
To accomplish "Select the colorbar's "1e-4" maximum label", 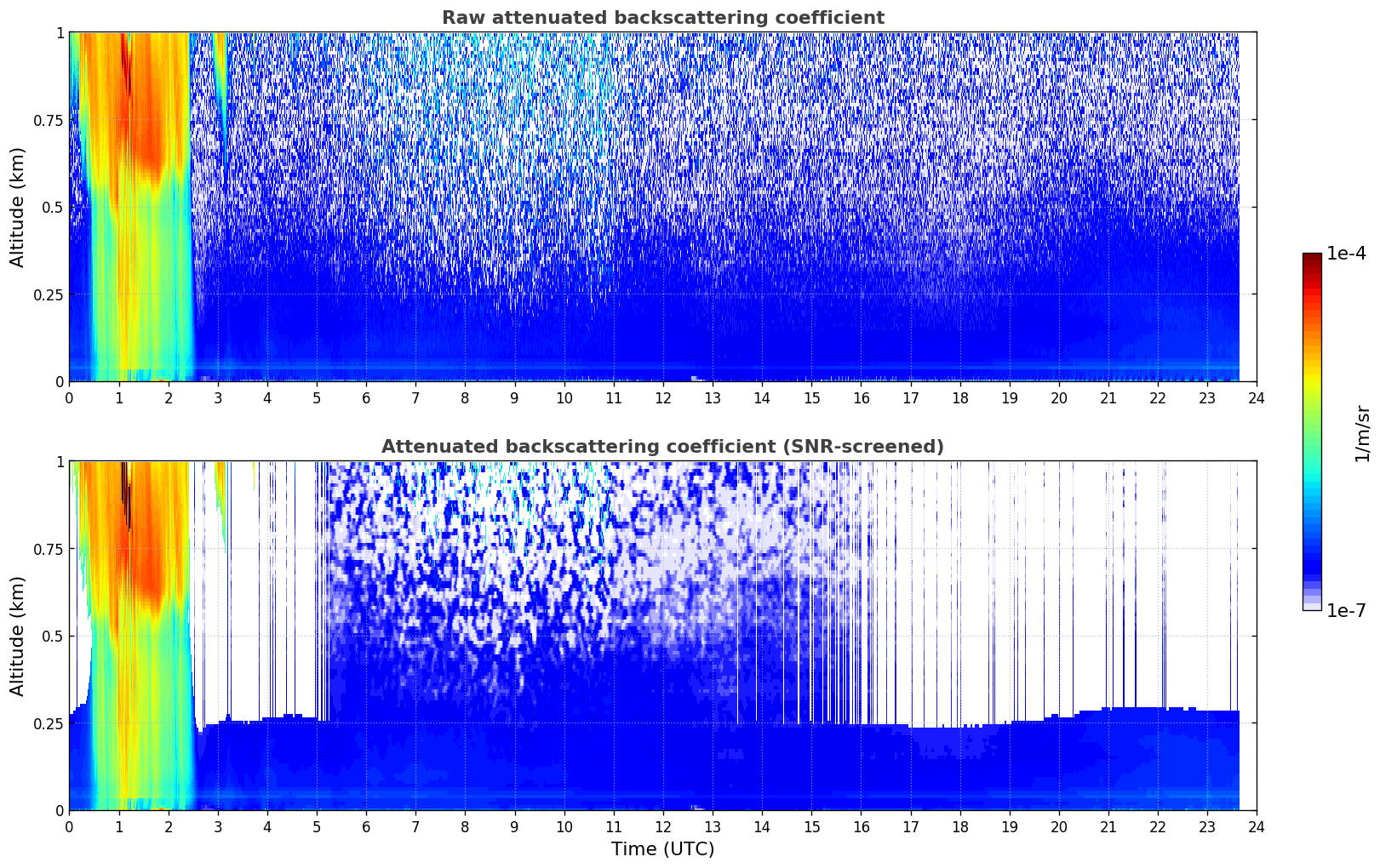I will click(x=1346, y=254).
